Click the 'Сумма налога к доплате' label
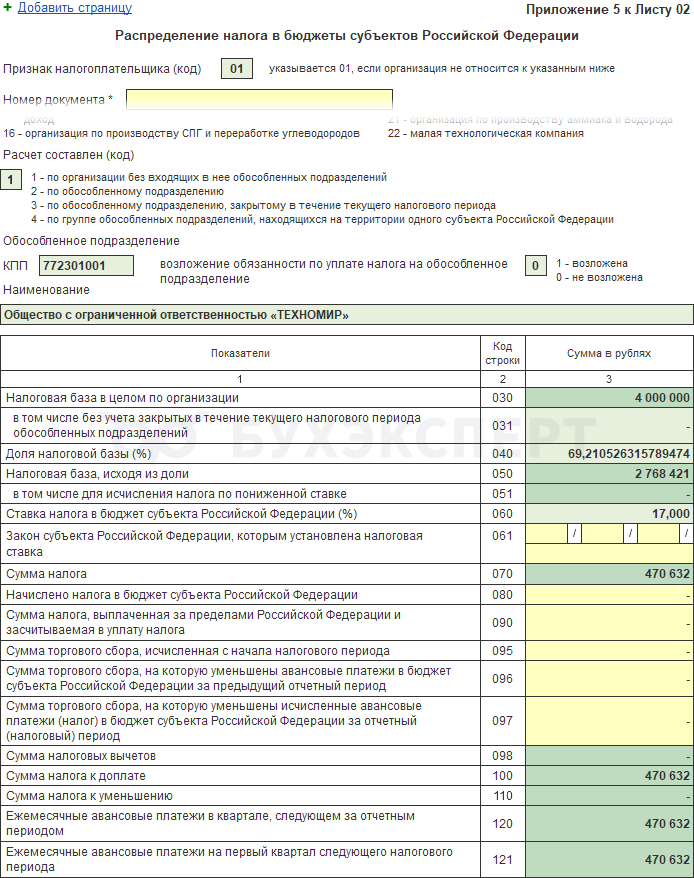Screen dimensions: 694x878 tap(76, 776)
